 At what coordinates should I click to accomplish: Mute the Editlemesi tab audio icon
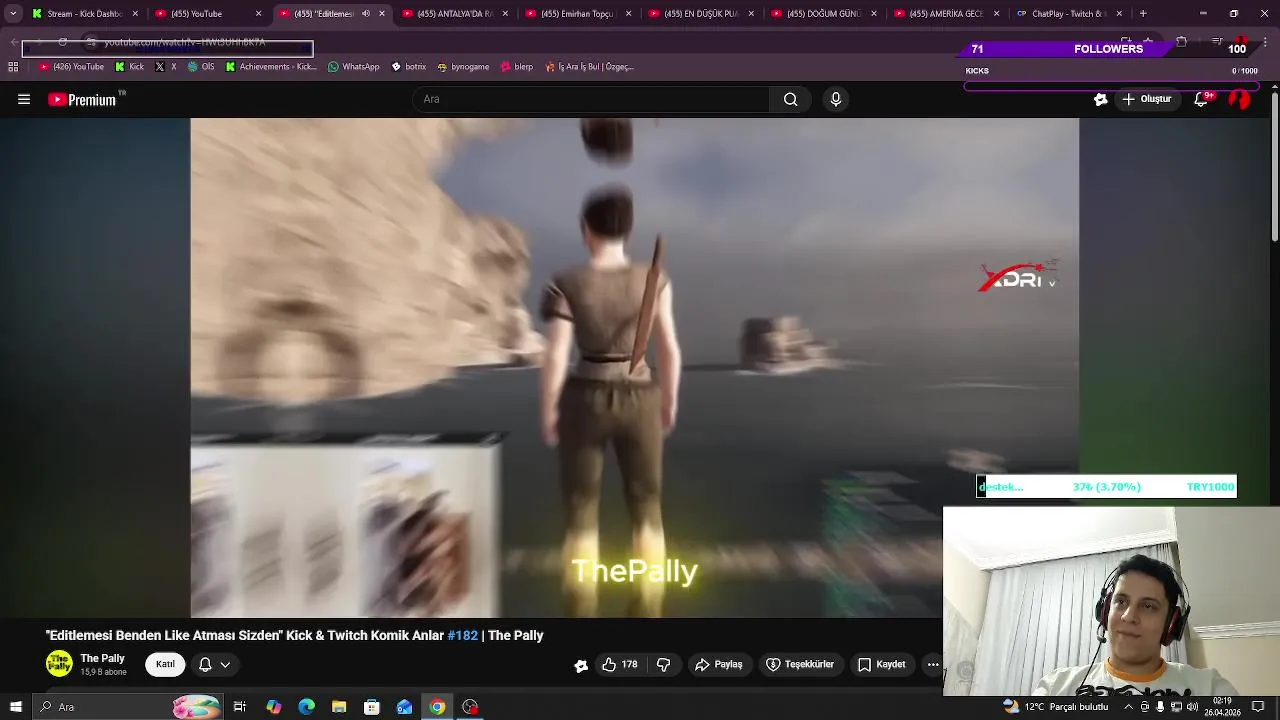click(x=365, y=14)
